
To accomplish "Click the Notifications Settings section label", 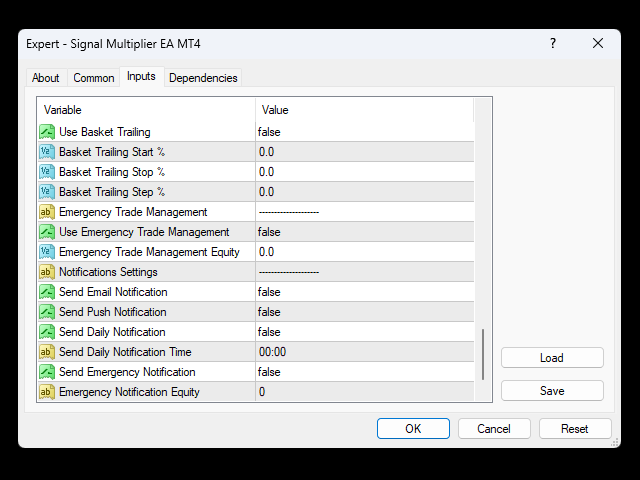I will coord(109,272).
